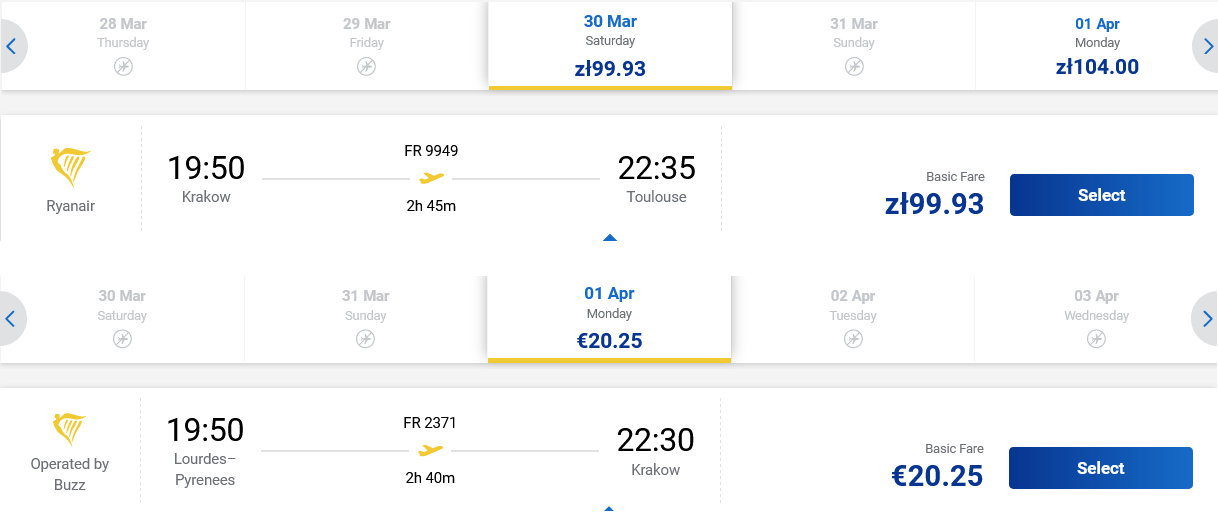This screenshot has height=519, width=1218.
Task: Click the Buzz-operated flight harp logo
Action: (x=70, y=429)
